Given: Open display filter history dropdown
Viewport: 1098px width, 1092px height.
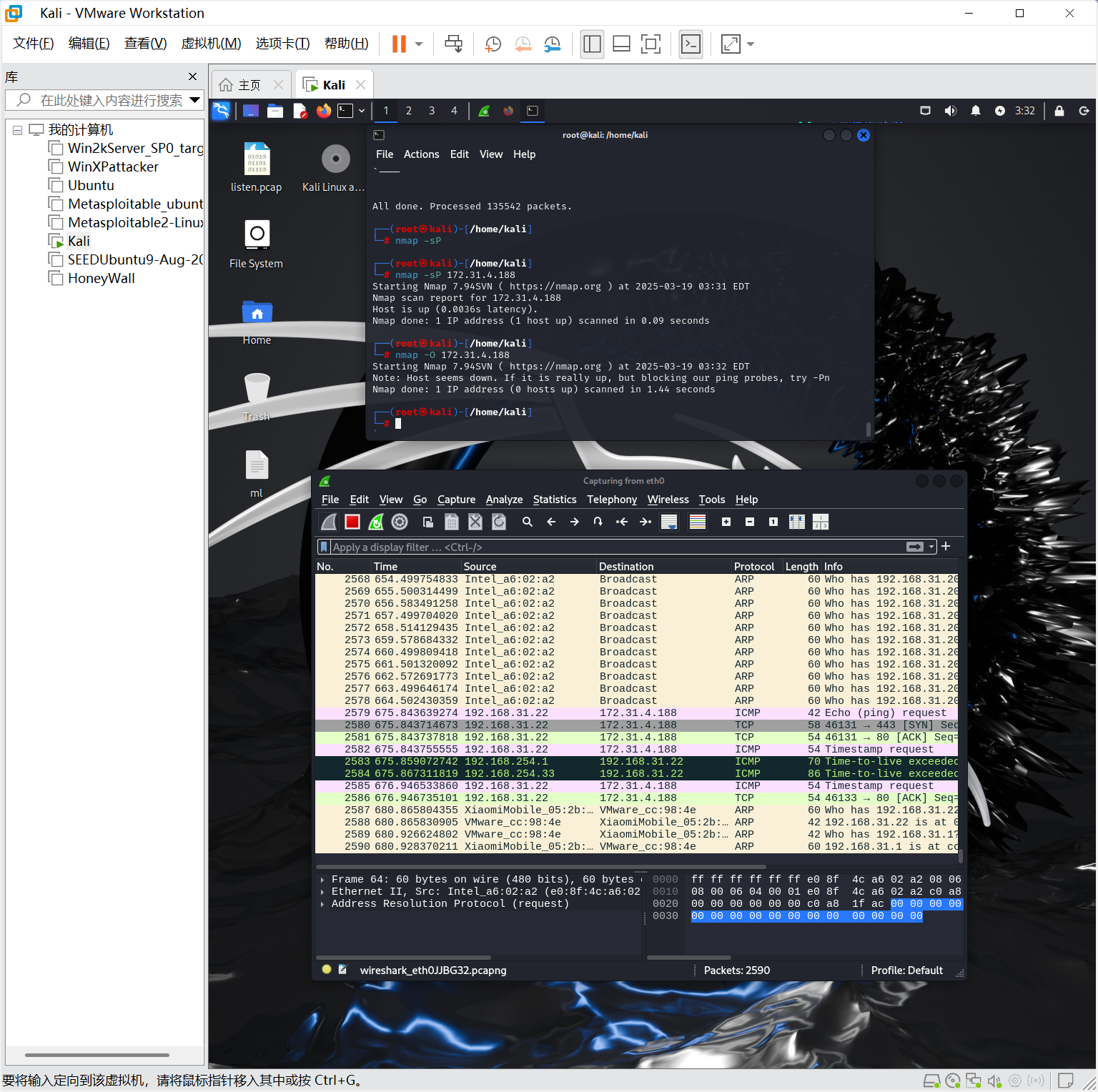Looking at the screenshot, I should (x=931, y=547).
